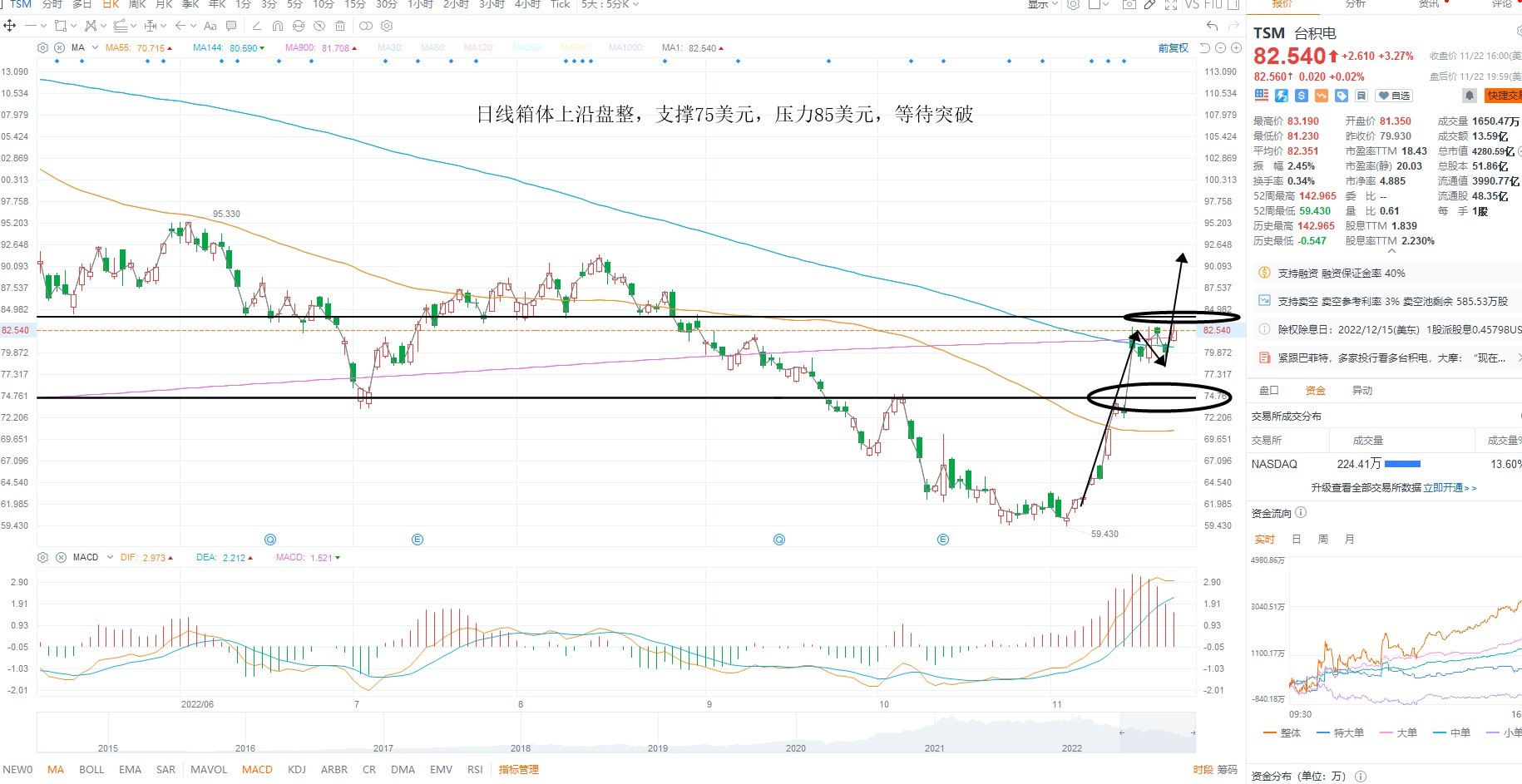This screenshot has width=1522, height=784.
Task: Select KDJ from the indicator bar
Action: tap(297, 769)
